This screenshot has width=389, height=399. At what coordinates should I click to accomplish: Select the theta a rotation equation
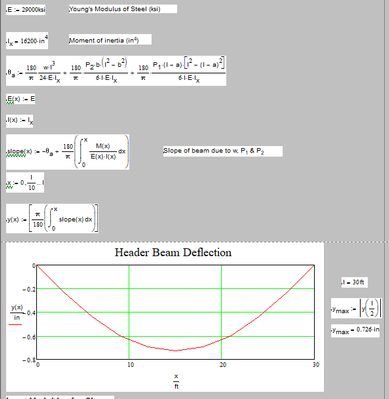click(x=116, y=71)
